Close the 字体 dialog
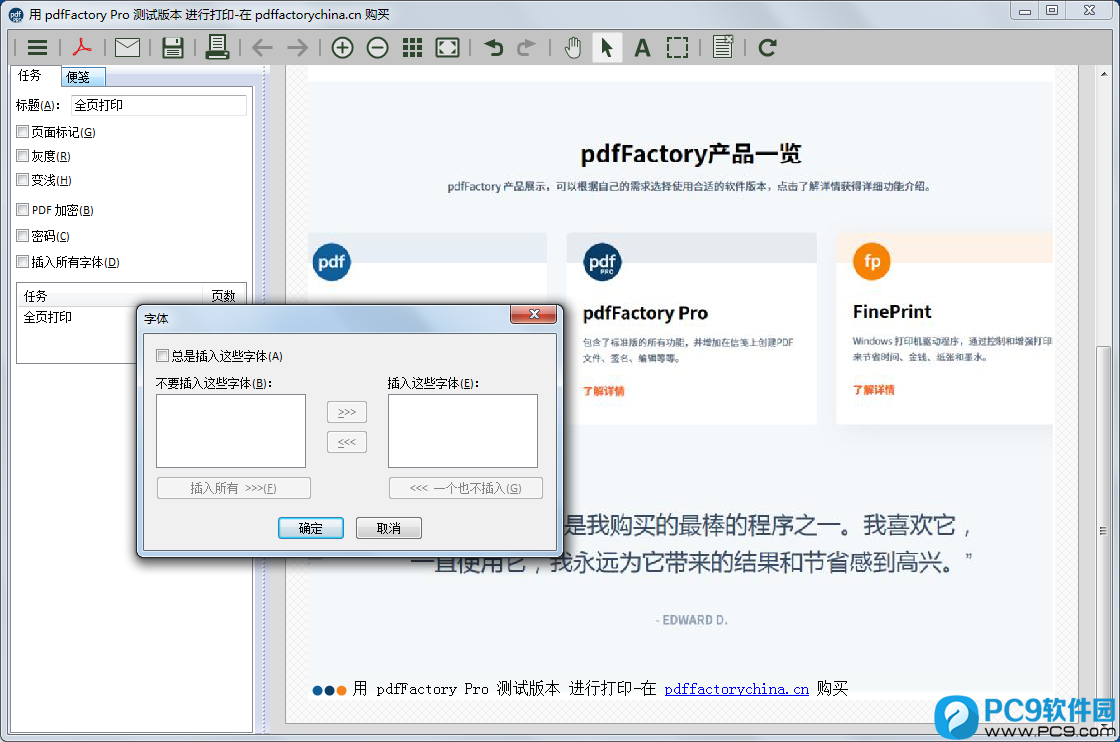 point(534,314)
